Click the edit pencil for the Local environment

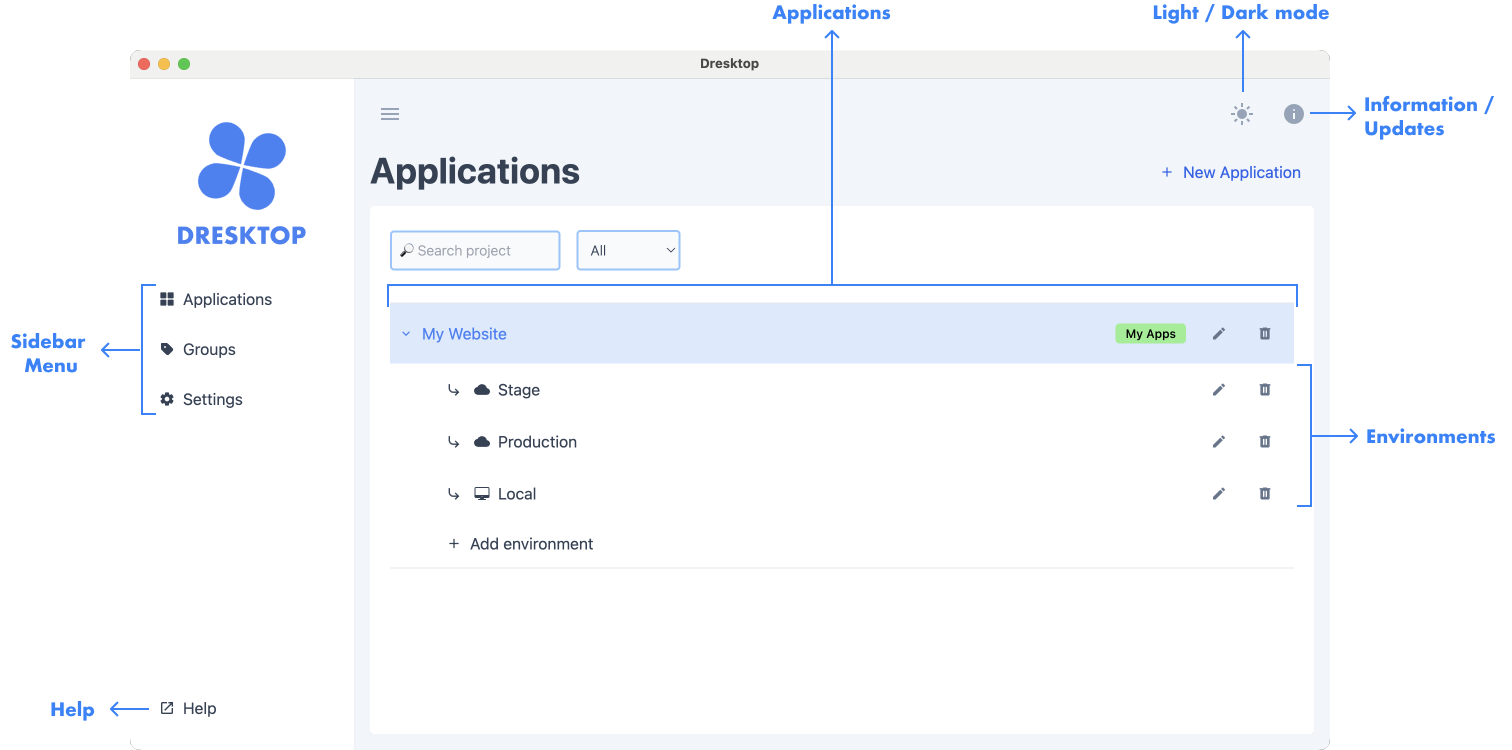tap(1218, 493)
